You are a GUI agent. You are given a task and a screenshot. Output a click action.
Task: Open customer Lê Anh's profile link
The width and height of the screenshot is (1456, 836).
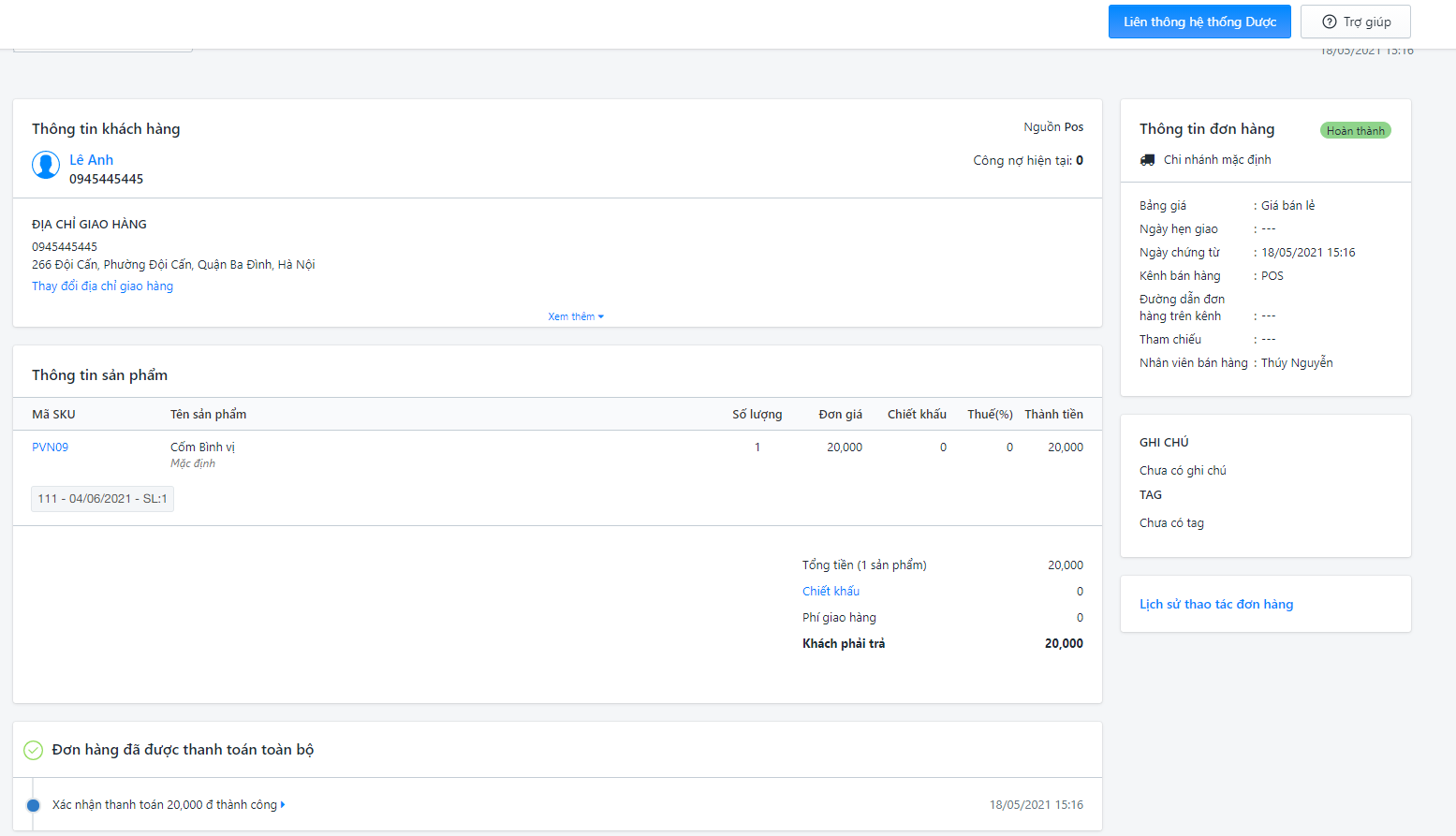91,160
